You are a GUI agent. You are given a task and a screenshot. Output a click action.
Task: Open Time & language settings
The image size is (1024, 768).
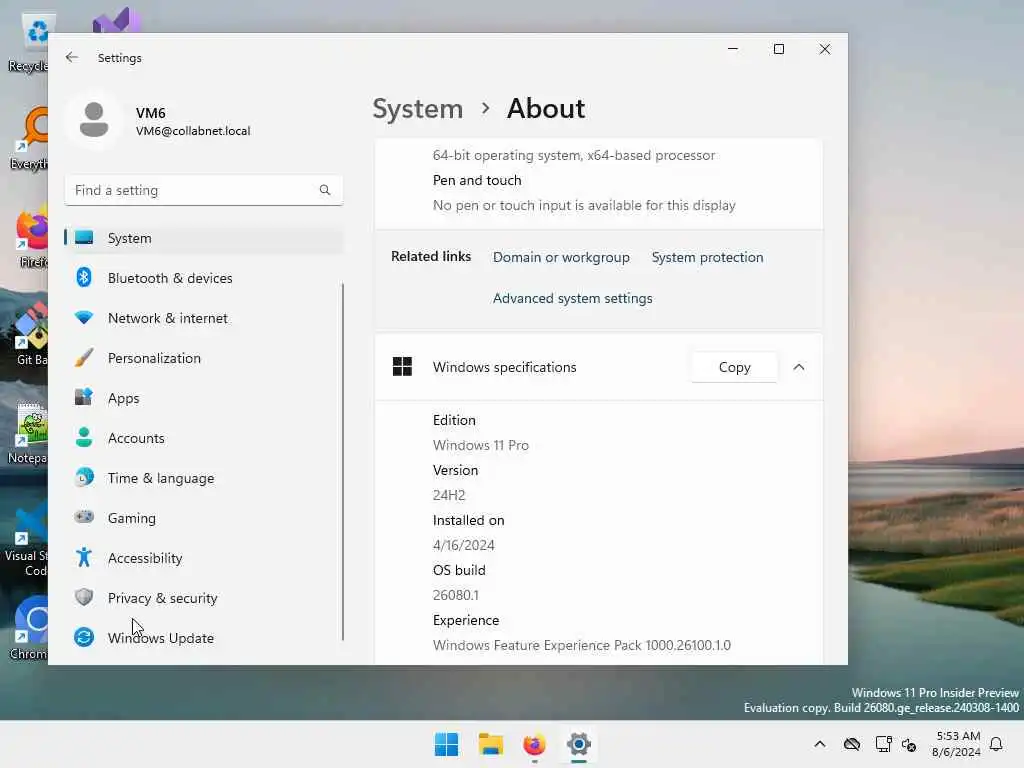pyautogui.click(x=204, y=477)
